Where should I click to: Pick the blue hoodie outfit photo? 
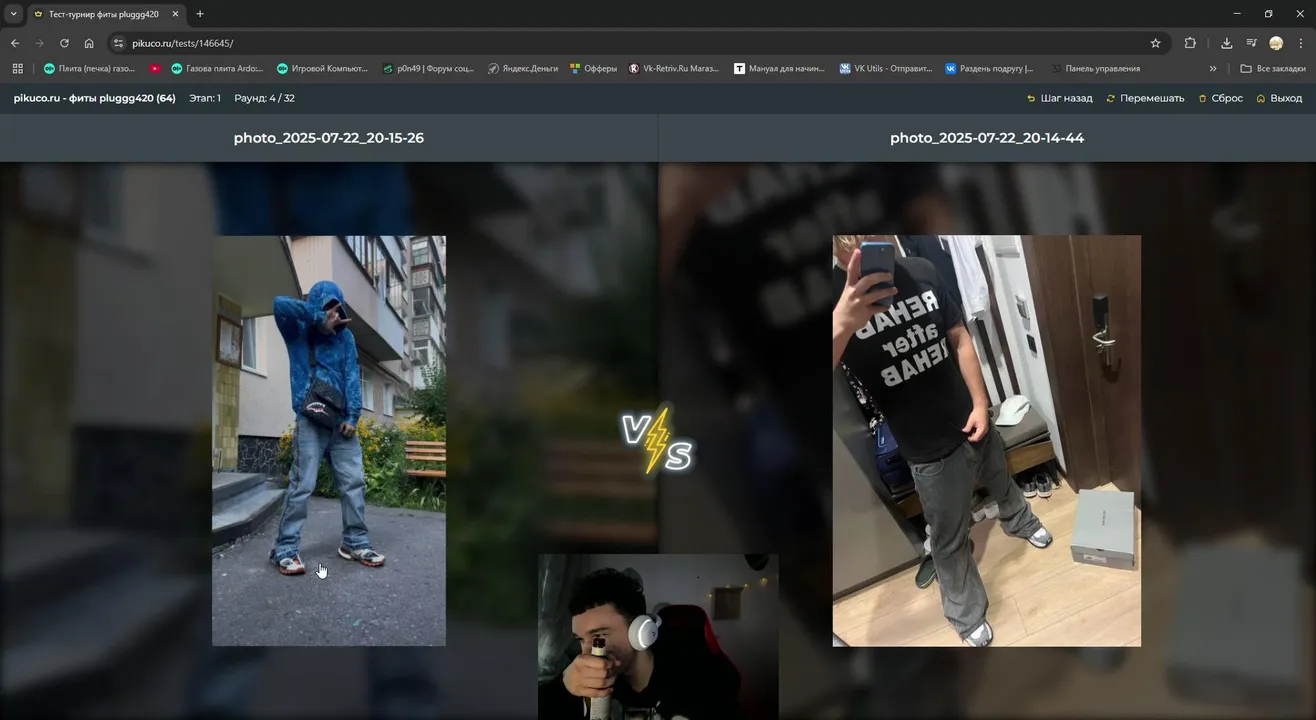[x=329, y=440]
